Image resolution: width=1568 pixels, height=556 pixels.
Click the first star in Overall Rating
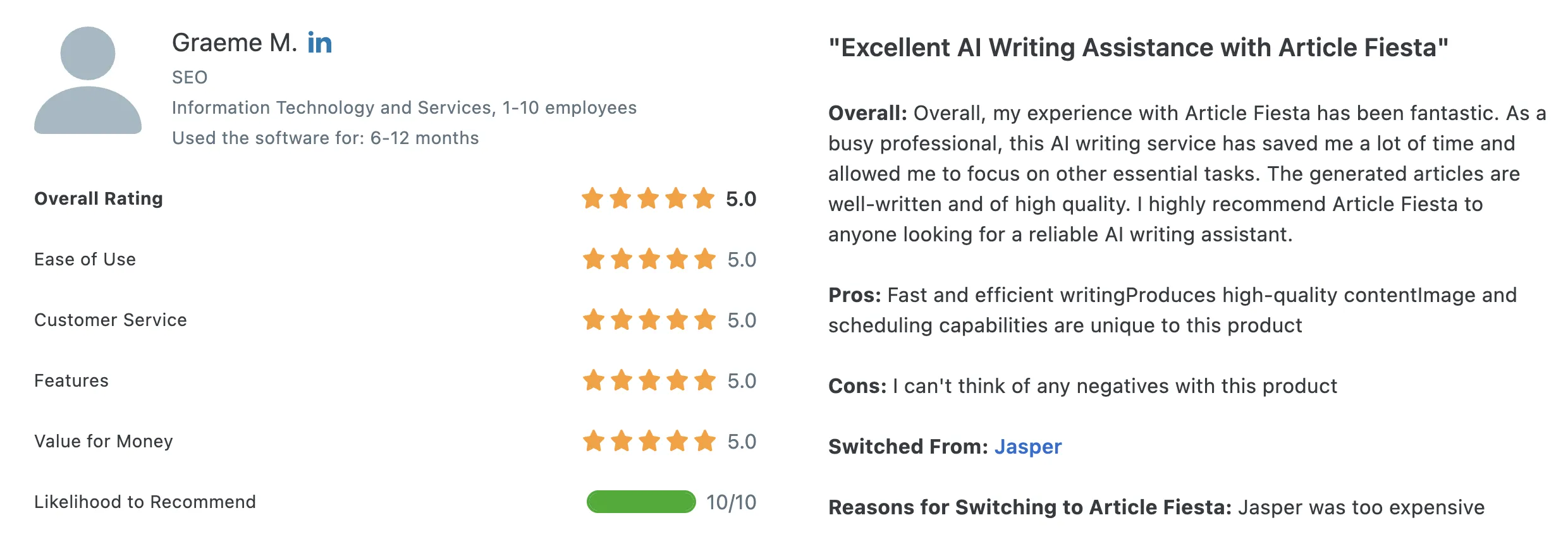click(592, 198)
